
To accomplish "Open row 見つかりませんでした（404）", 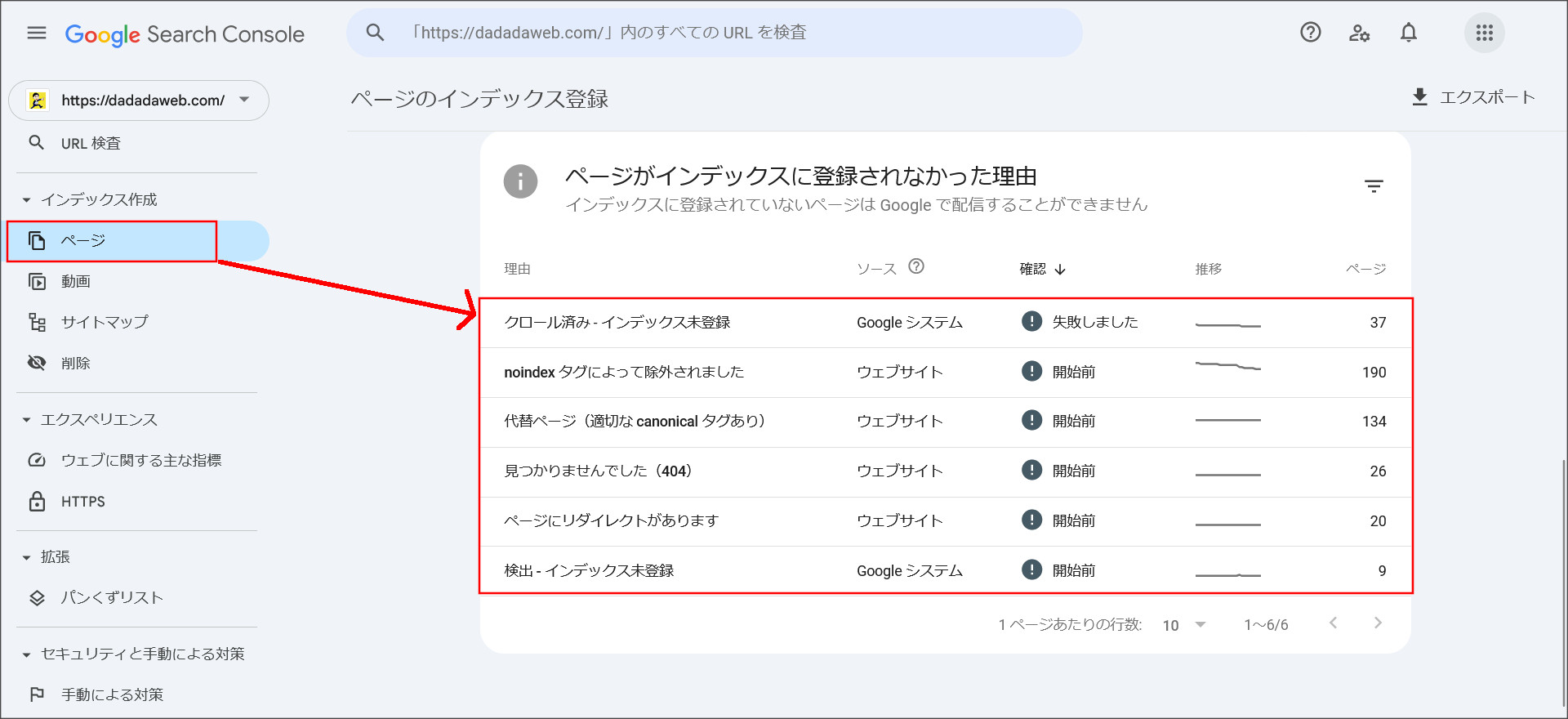I will [x=946, y=471].
